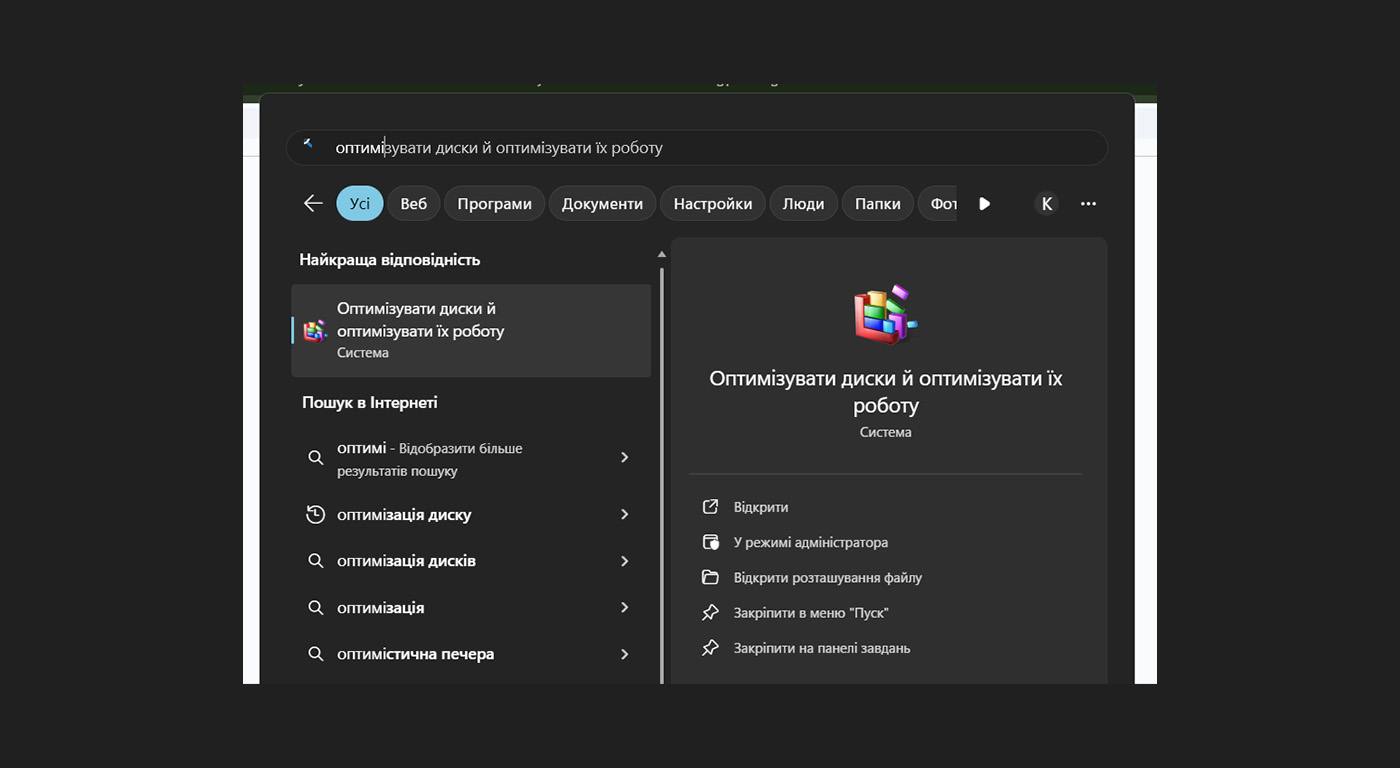Choose "Закріпити на панелі завдань"

coord(822,648)
